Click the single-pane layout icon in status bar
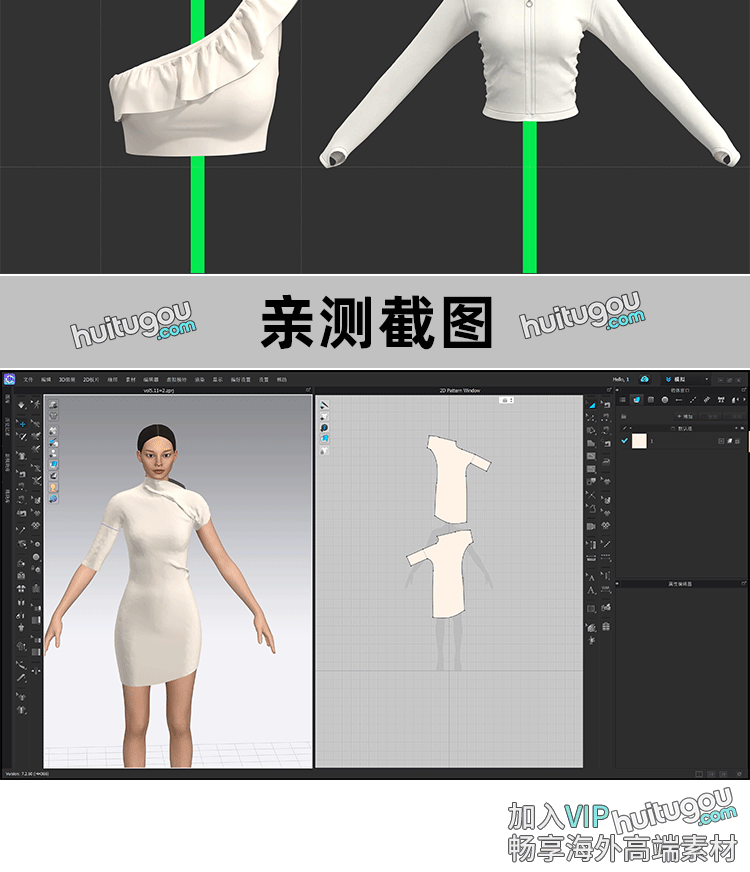Screen dimensions: 750x872 (699, 774)
